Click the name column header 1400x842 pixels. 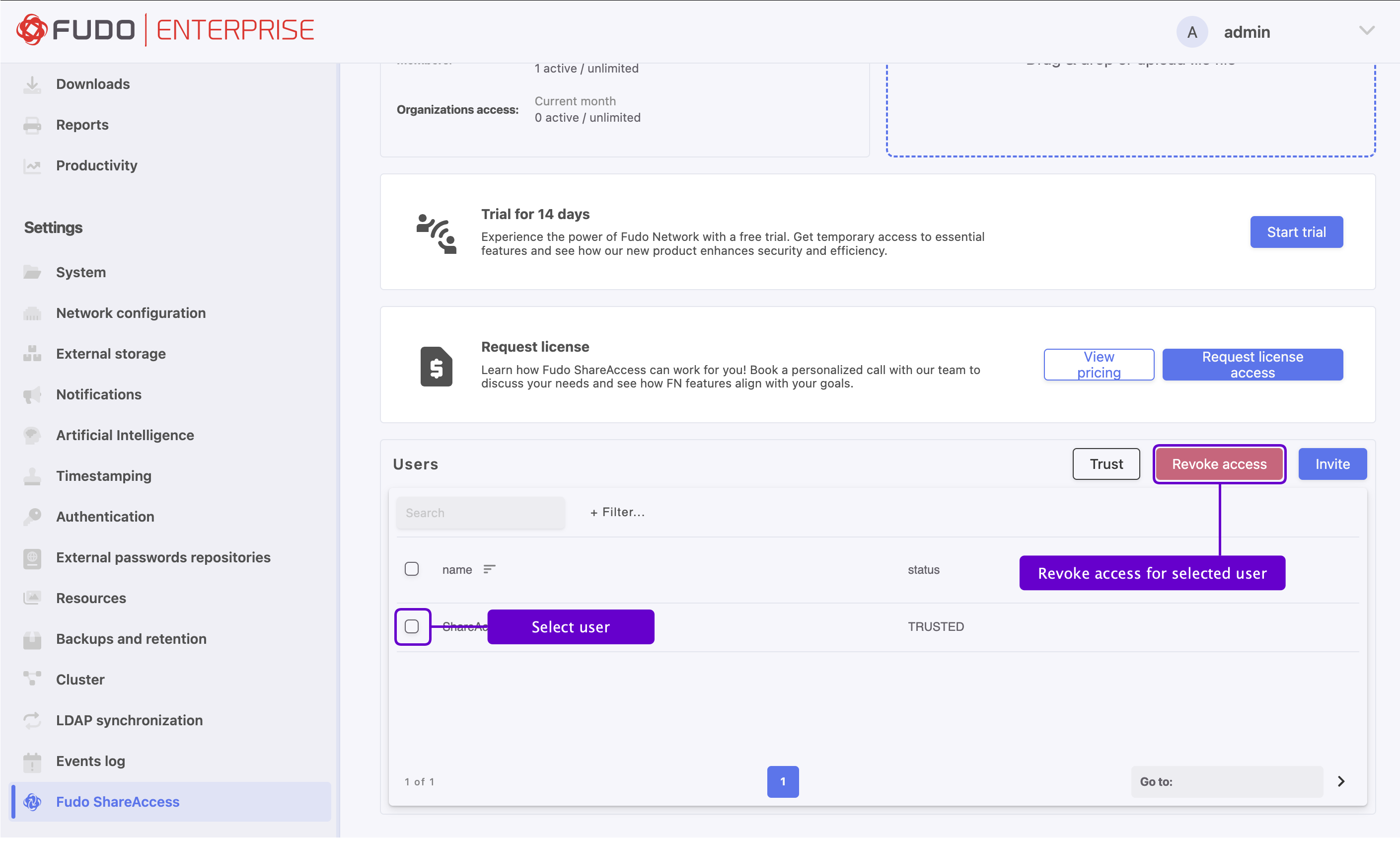[x=457, y=570]
